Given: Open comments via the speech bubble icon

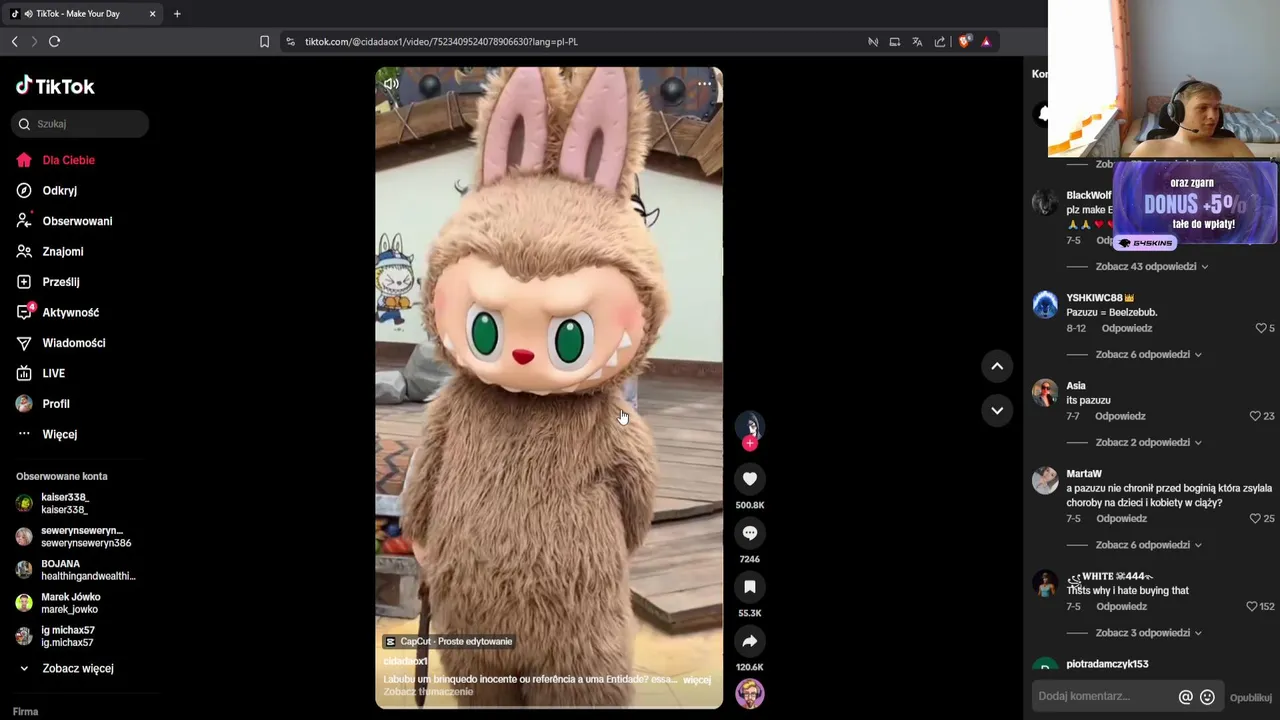Looking at the screenshot, I should tap(749, 533).
